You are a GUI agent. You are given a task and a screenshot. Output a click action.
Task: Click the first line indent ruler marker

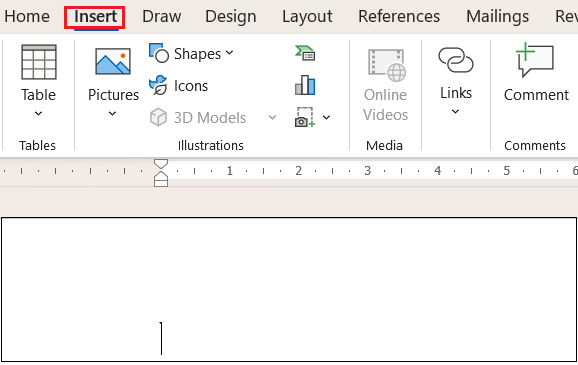click(161, 164)
